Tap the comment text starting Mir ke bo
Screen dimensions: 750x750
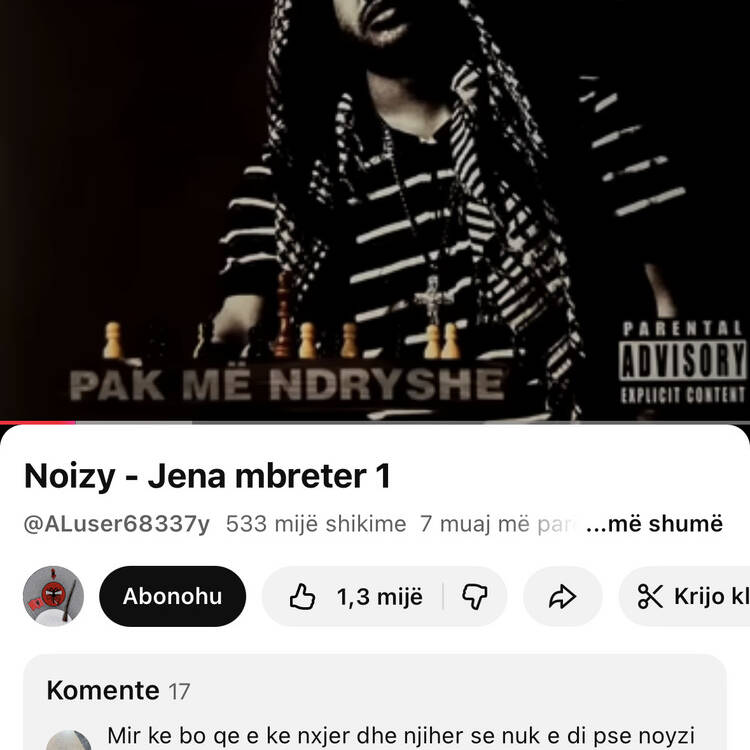[x=401, y=736]
